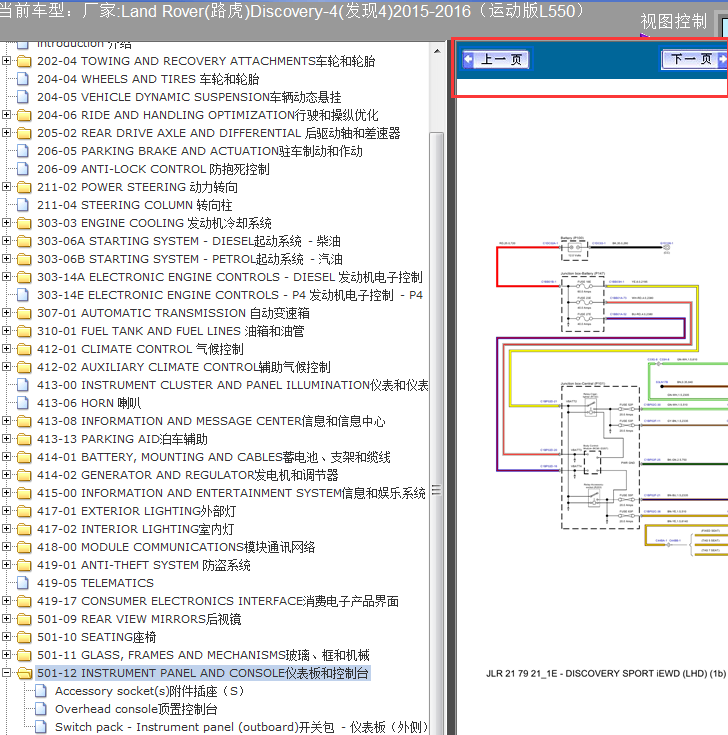Viewport: 728px width, 735px height.
Task: Click folder icon of 412-02 Auxiliary Climate Control
Action: click(x=24, y=368)
